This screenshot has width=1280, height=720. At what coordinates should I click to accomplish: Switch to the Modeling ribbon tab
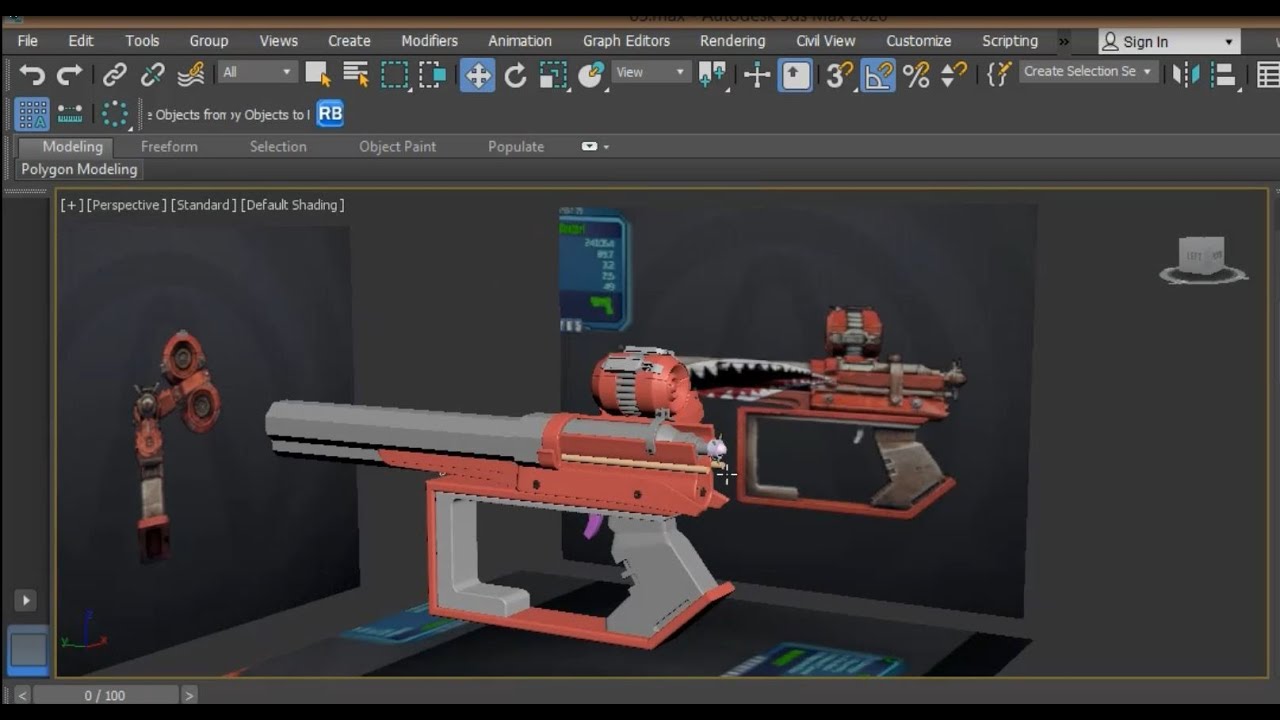click(72, 146)
